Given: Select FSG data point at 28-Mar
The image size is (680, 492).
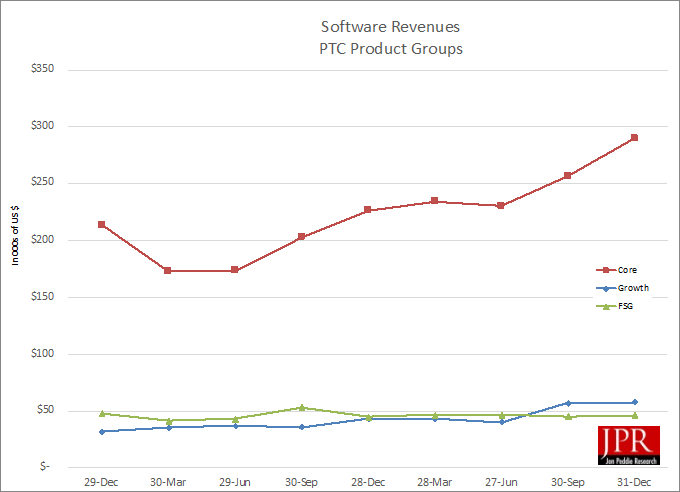Looking at the screenshot, I should 435,415.
